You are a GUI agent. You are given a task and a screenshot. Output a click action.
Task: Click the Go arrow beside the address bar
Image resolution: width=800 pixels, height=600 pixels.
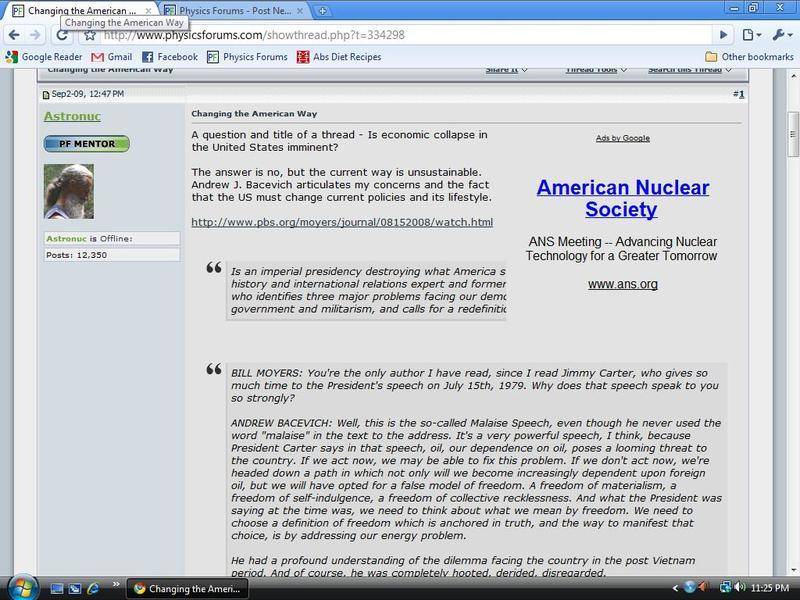tap(723, 35)
